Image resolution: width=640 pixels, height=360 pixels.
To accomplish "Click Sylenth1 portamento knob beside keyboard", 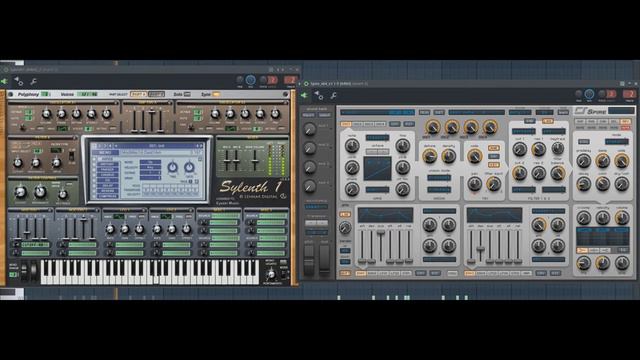I will (x=271, y=274).
